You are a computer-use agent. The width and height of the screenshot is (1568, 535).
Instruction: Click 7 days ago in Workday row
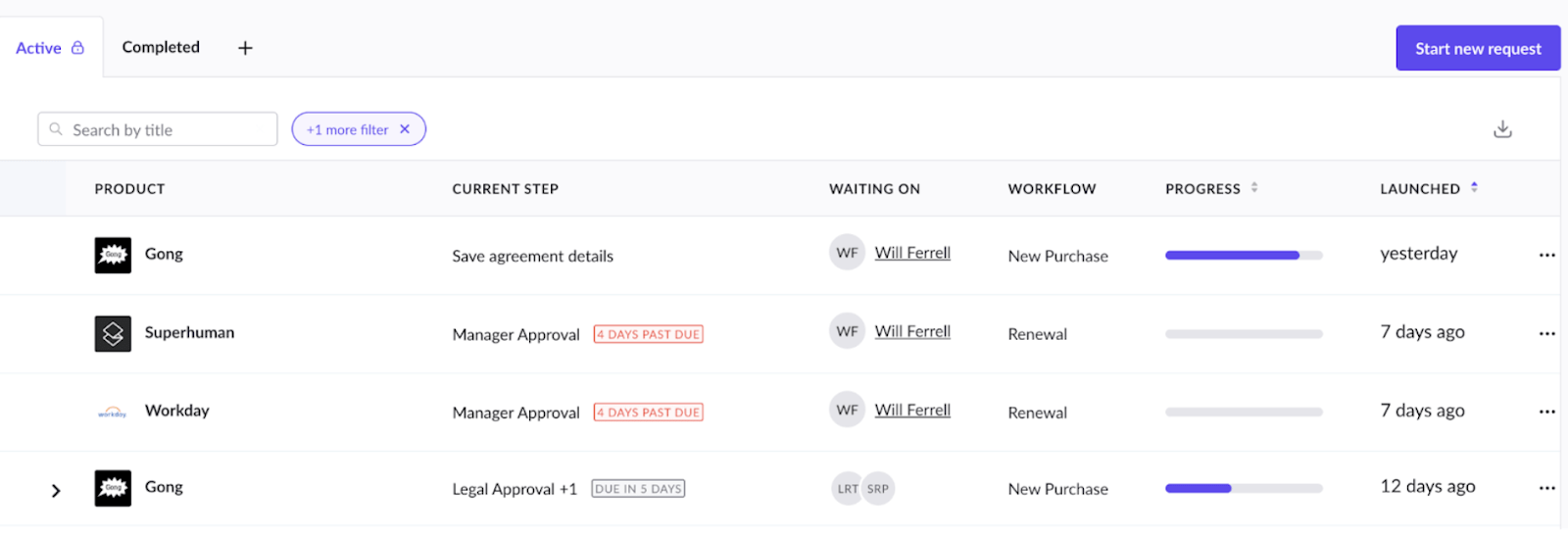(x=1422, y=411)
